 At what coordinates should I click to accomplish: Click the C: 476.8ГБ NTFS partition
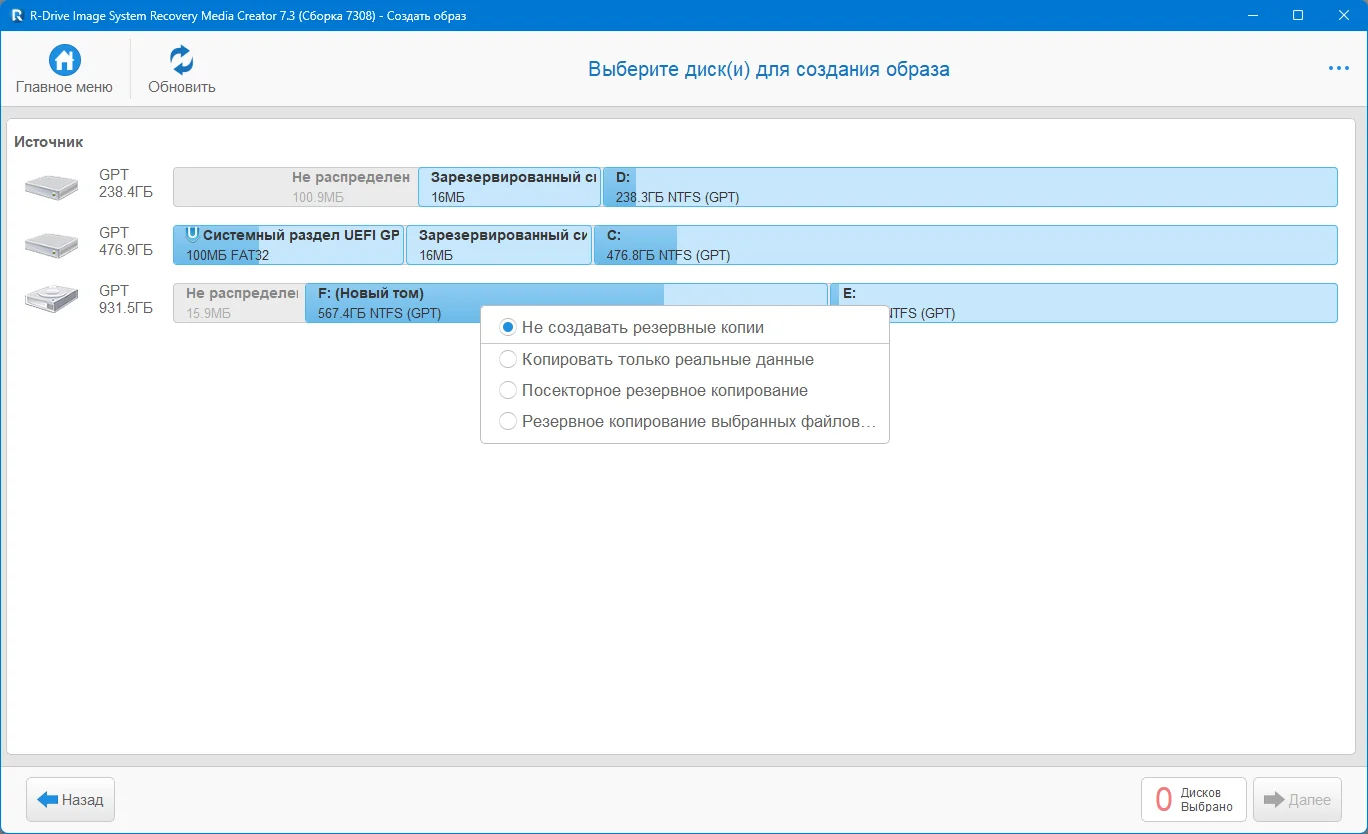click(x=965, y=245)
